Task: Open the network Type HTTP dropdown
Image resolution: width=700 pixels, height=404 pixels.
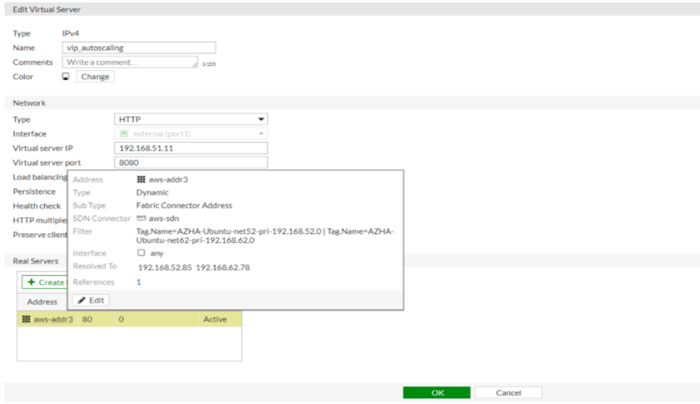Action: 192,119
